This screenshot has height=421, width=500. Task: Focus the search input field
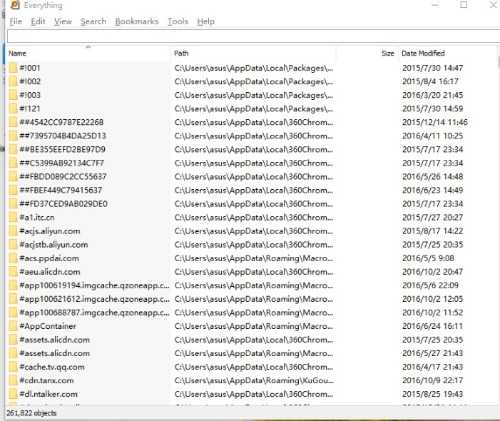tap(253, 36)
